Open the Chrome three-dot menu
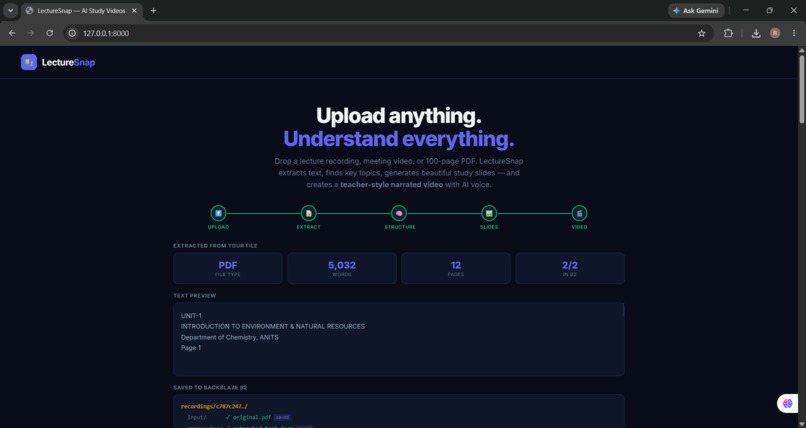The height and width of the screenshot is (428, 806). (794, 33)
